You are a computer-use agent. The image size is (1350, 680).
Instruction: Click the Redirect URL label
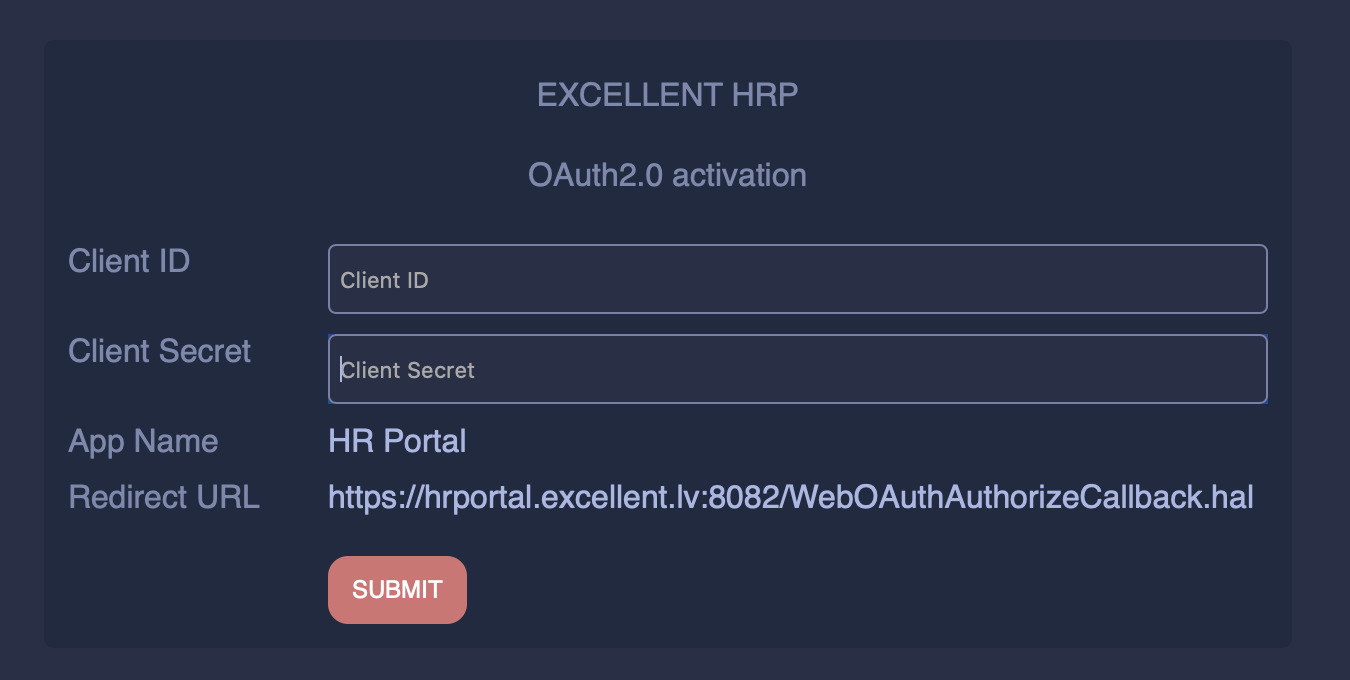pos(164,497)
